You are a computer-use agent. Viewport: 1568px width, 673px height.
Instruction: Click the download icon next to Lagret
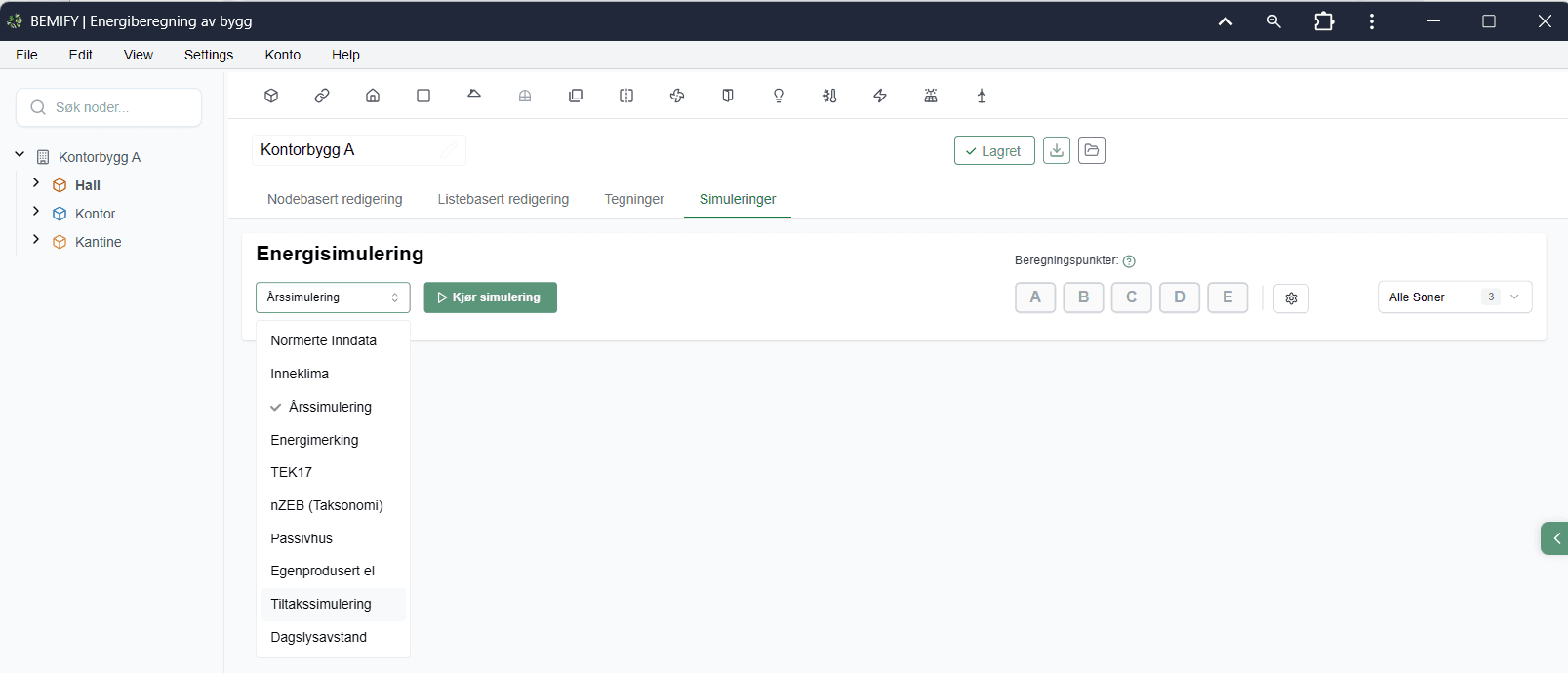pyautogui.click(x=1057, y=150)
